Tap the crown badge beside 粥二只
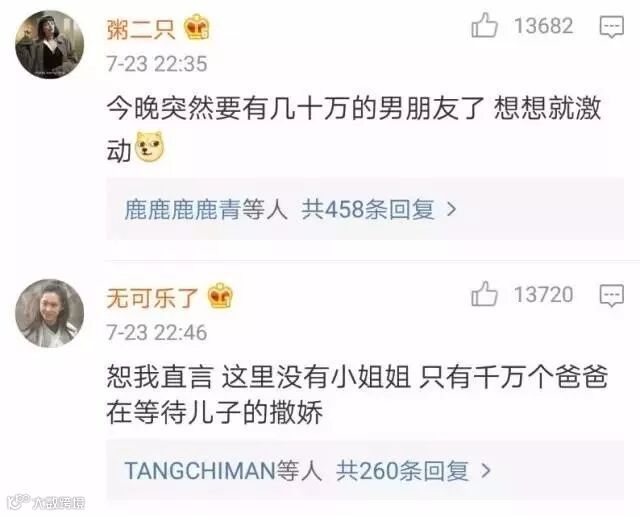 (197, 27)
